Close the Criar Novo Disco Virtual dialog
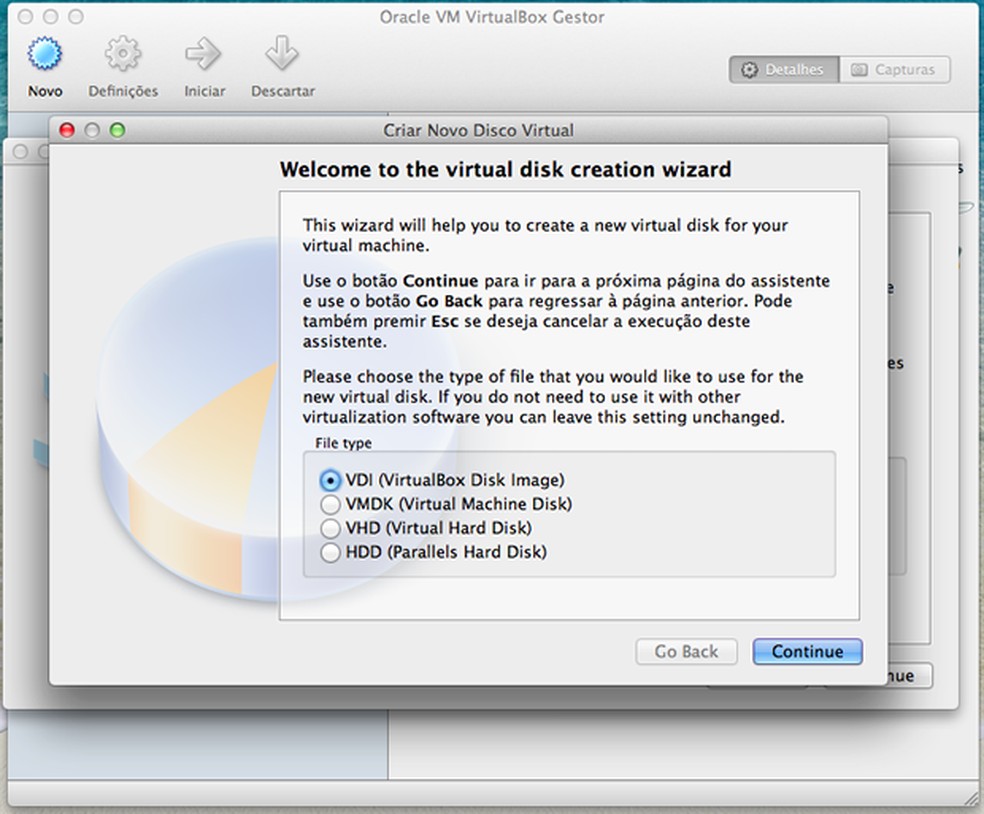Screen dimensions: 984x814 point(67,130)
